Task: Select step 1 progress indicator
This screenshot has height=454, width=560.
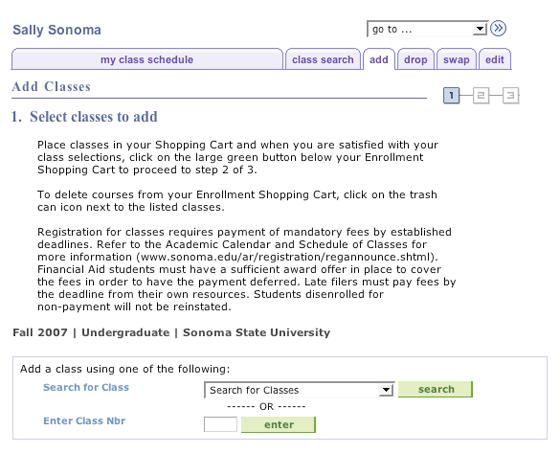Action: 451,95
